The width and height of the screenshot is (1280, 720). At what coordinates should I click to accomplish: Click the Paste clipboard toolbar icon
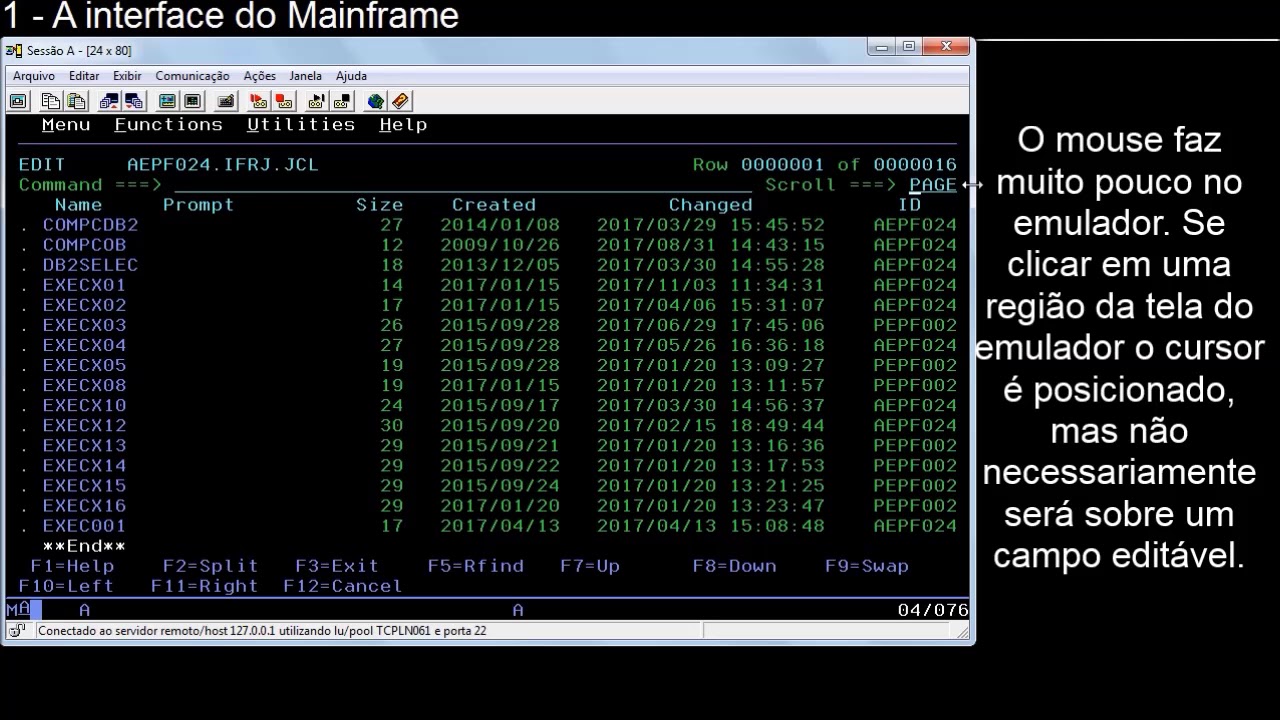pos(75,101)
